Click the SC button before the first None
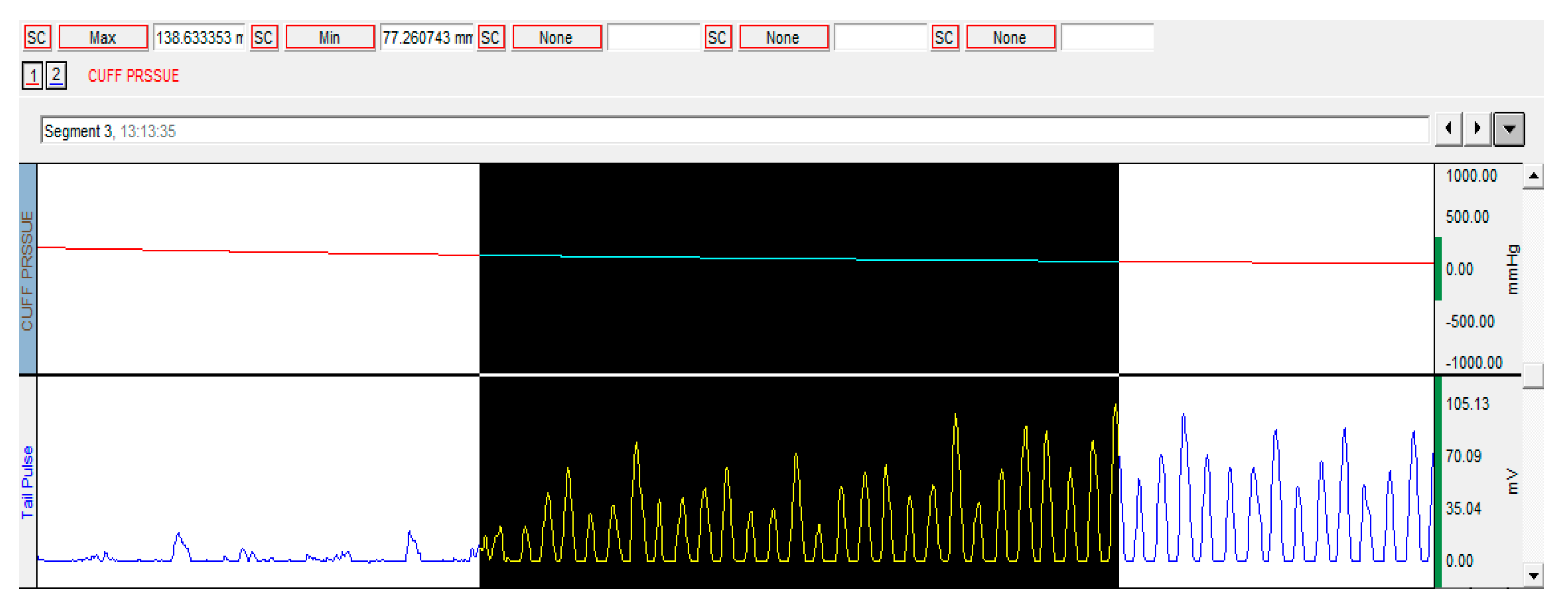1568x610 pixels. coord(491,38)
